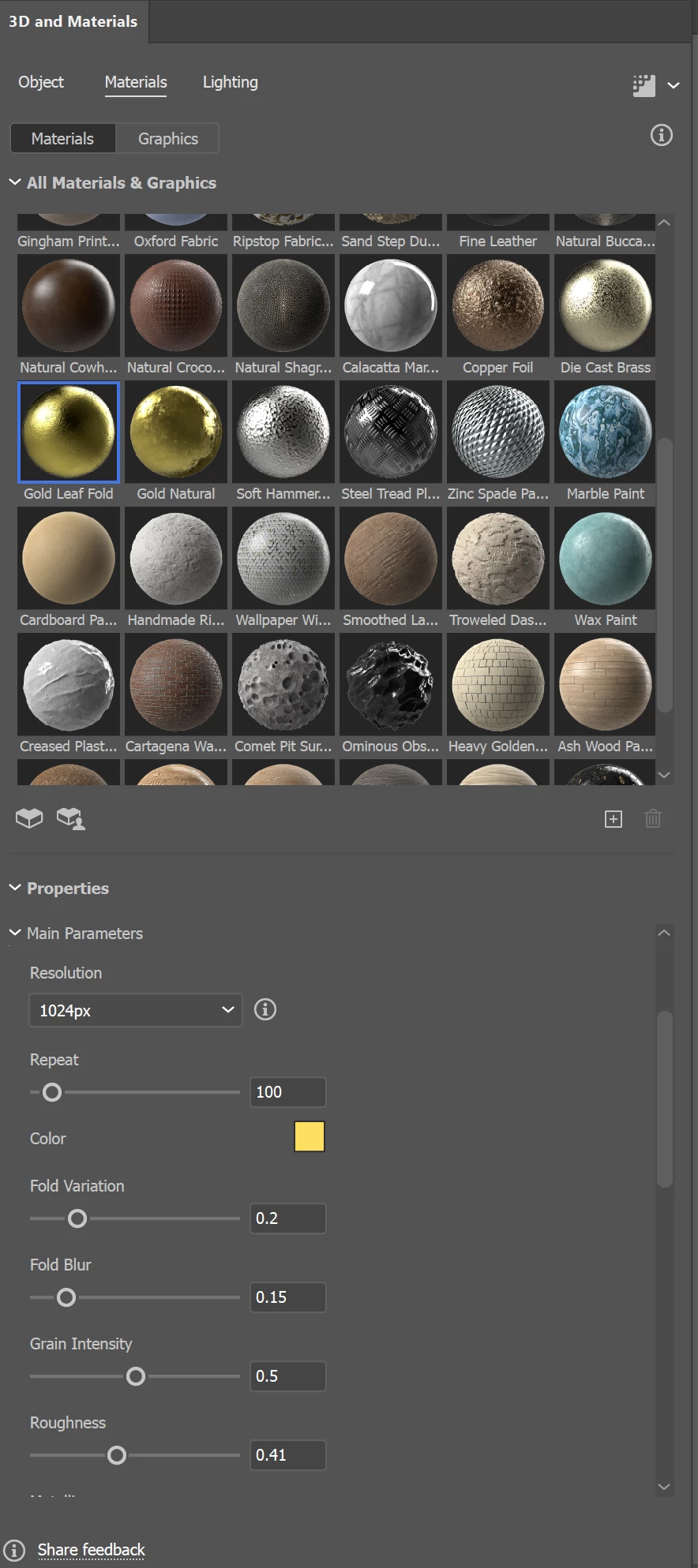Pick the Natural Shagreen material

(x=283, y=306)
